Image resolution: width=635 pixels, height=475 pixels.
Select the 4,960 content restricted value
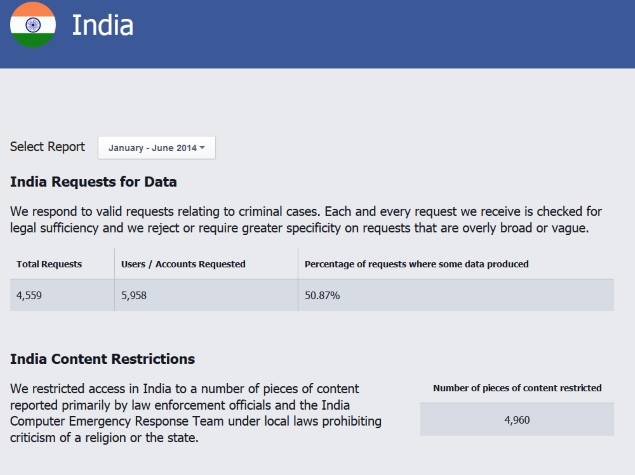pyautogui.click(x=517, y=420)
